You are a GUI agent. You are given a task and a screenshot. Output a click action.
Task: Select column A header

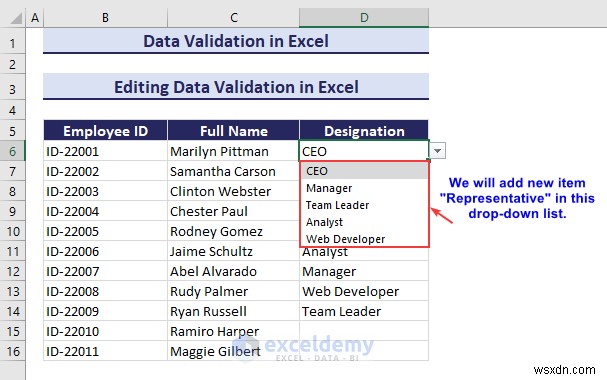pyautogui.click(x=35, y=18)
